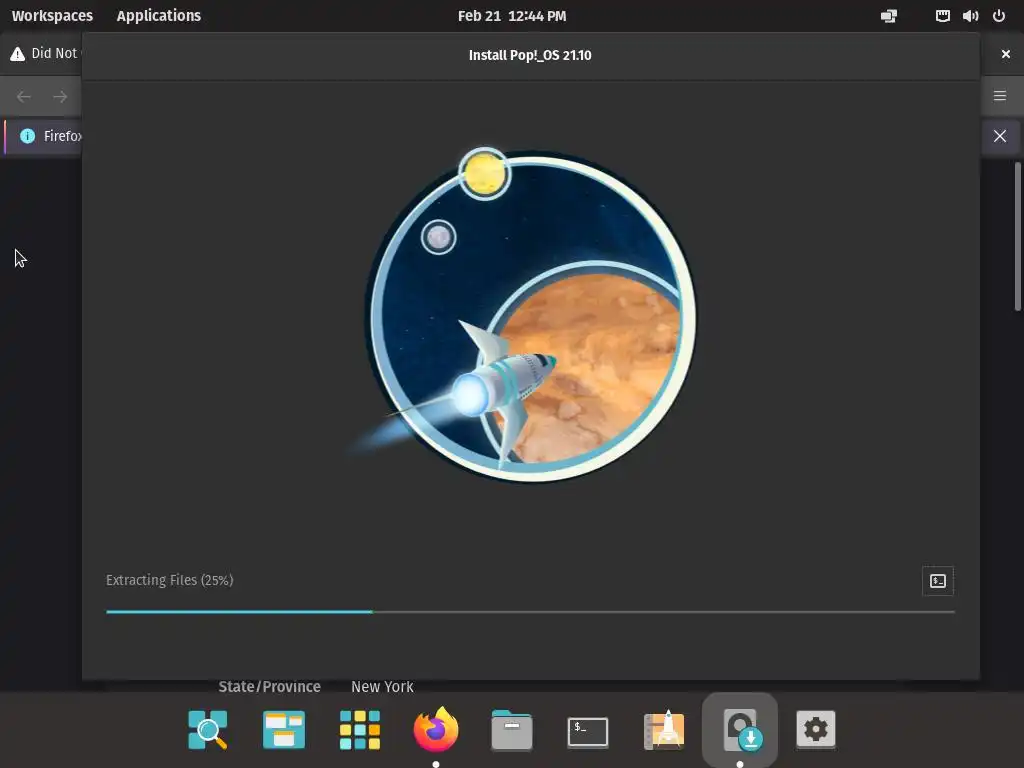Click the Extracting Files progress bar
The height and width of the screenshot is (768, 1024).
pos(530,612)
